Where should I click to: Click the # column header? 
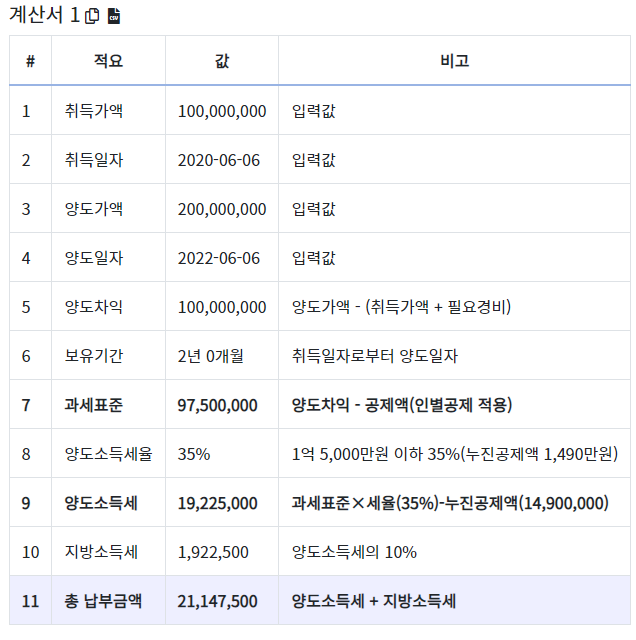30,61
